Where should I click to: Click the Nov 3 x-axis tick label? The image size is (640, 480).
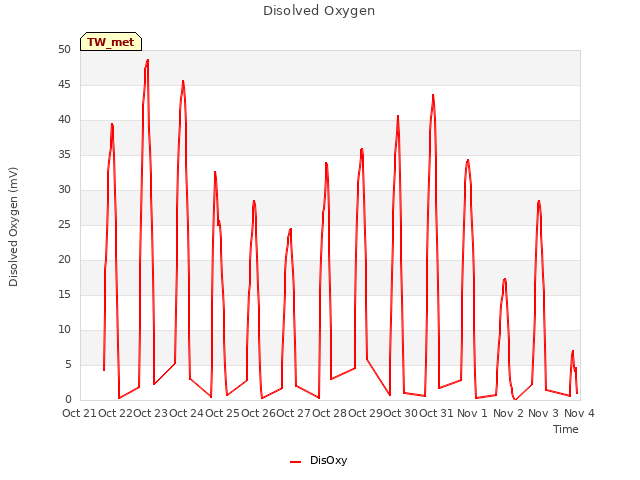coord(543,413)
